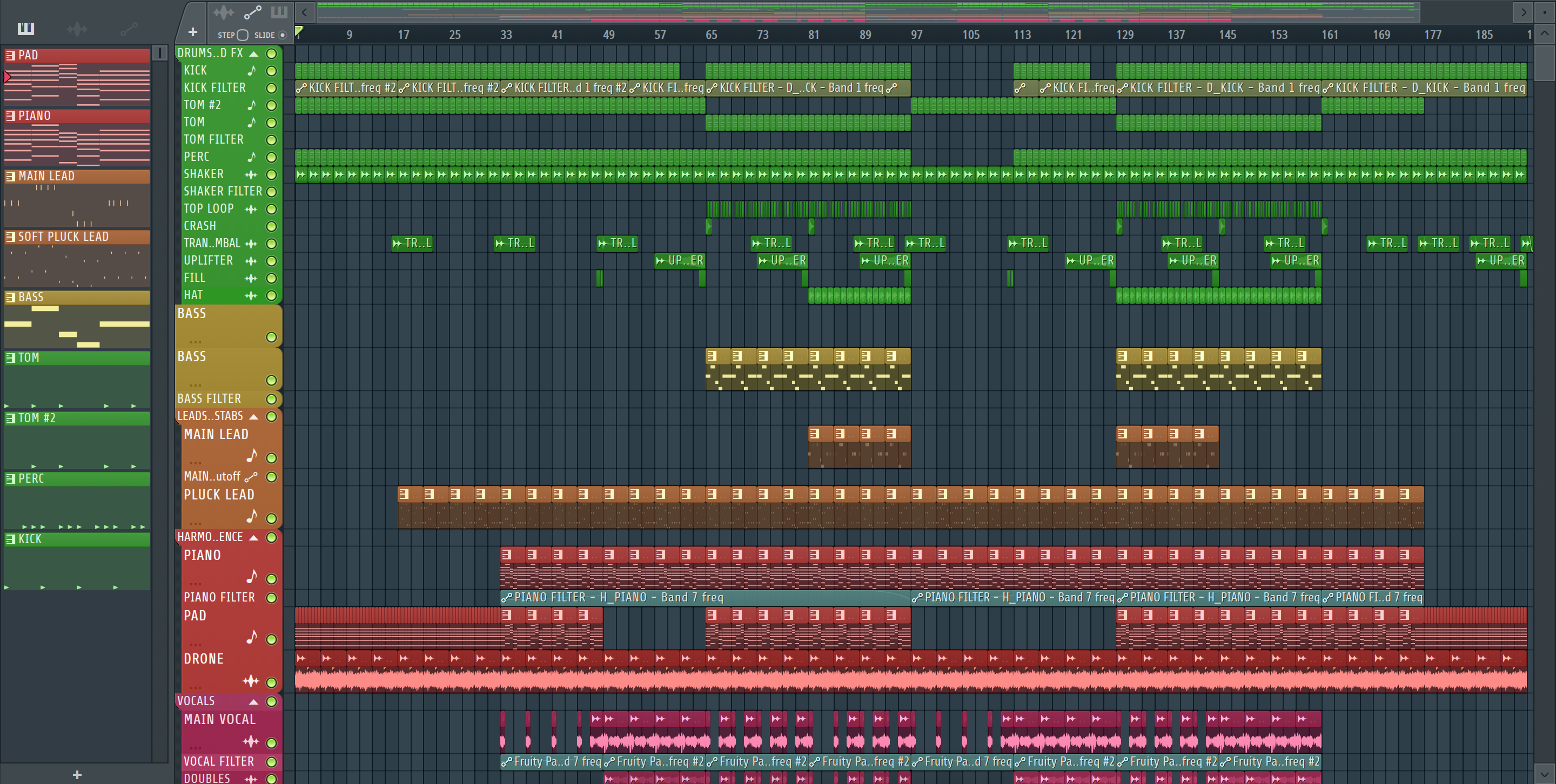Click the SHAKER FILTER track name
The image size is (1556, 784).
tap(223, 191)
